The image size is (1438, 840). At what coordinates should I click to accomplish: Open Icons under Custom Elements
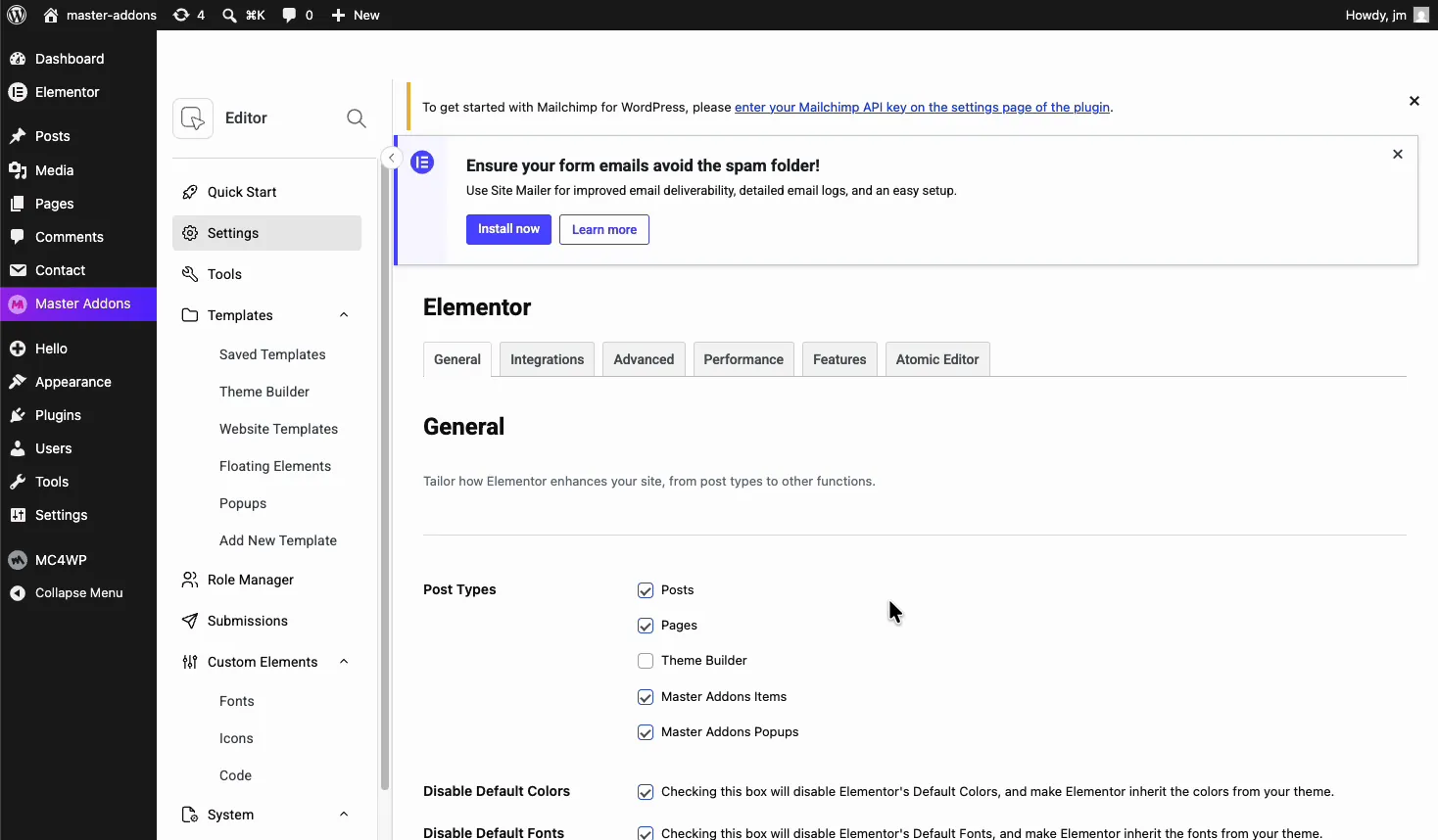click(236, 738)
